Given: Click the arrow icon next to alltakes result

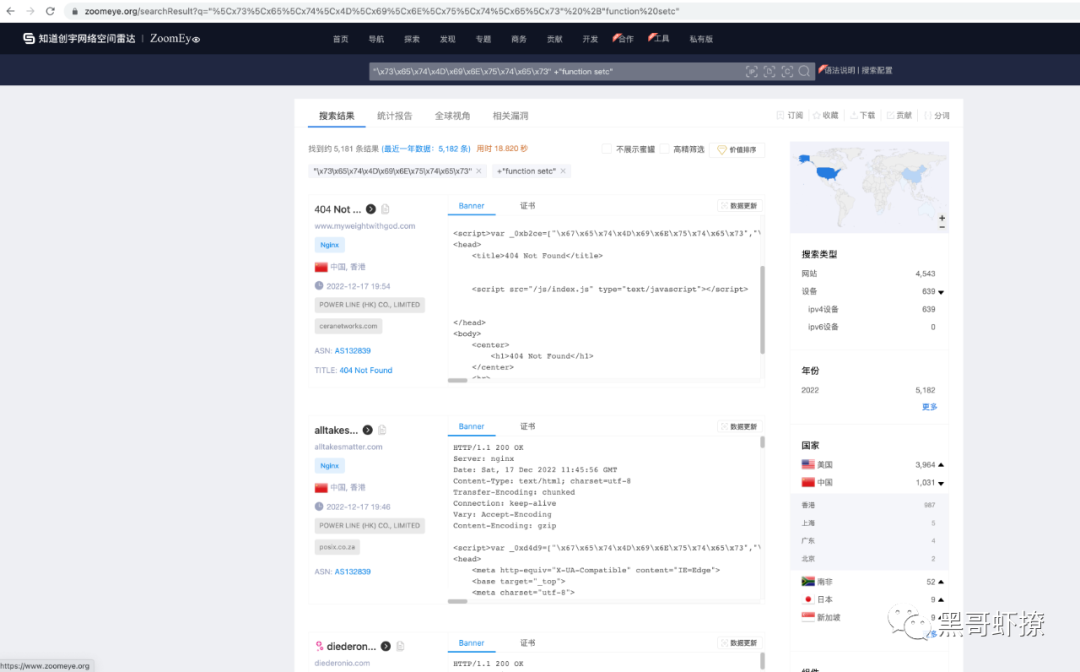Looking at the screenshot, I should point(368,430).
